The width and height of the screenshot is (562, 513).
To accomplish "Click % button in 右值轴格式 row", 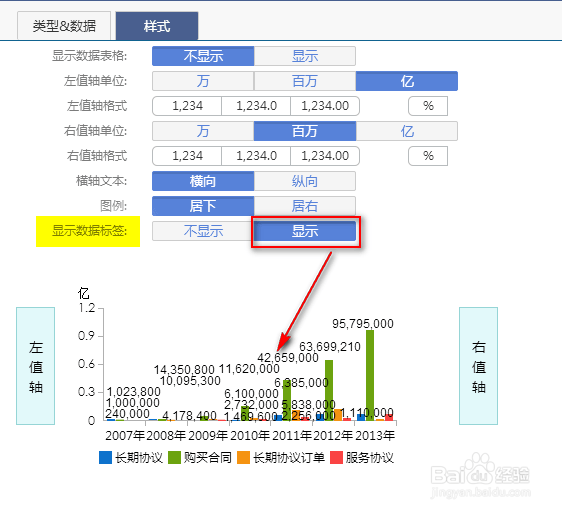I will point(428,156).
